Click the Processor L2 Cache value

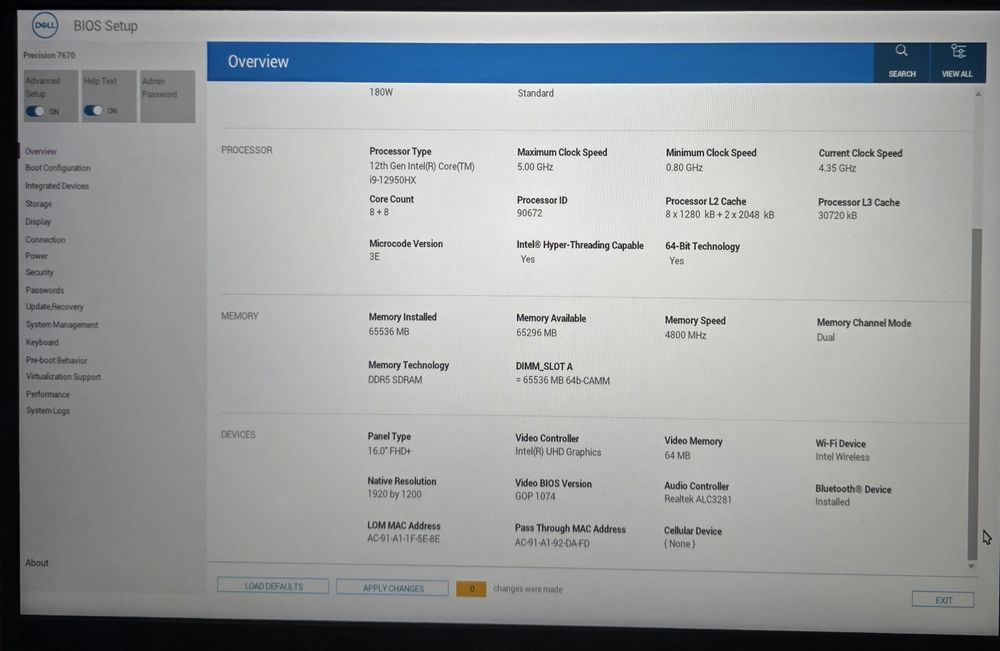[x=719, y=215]
